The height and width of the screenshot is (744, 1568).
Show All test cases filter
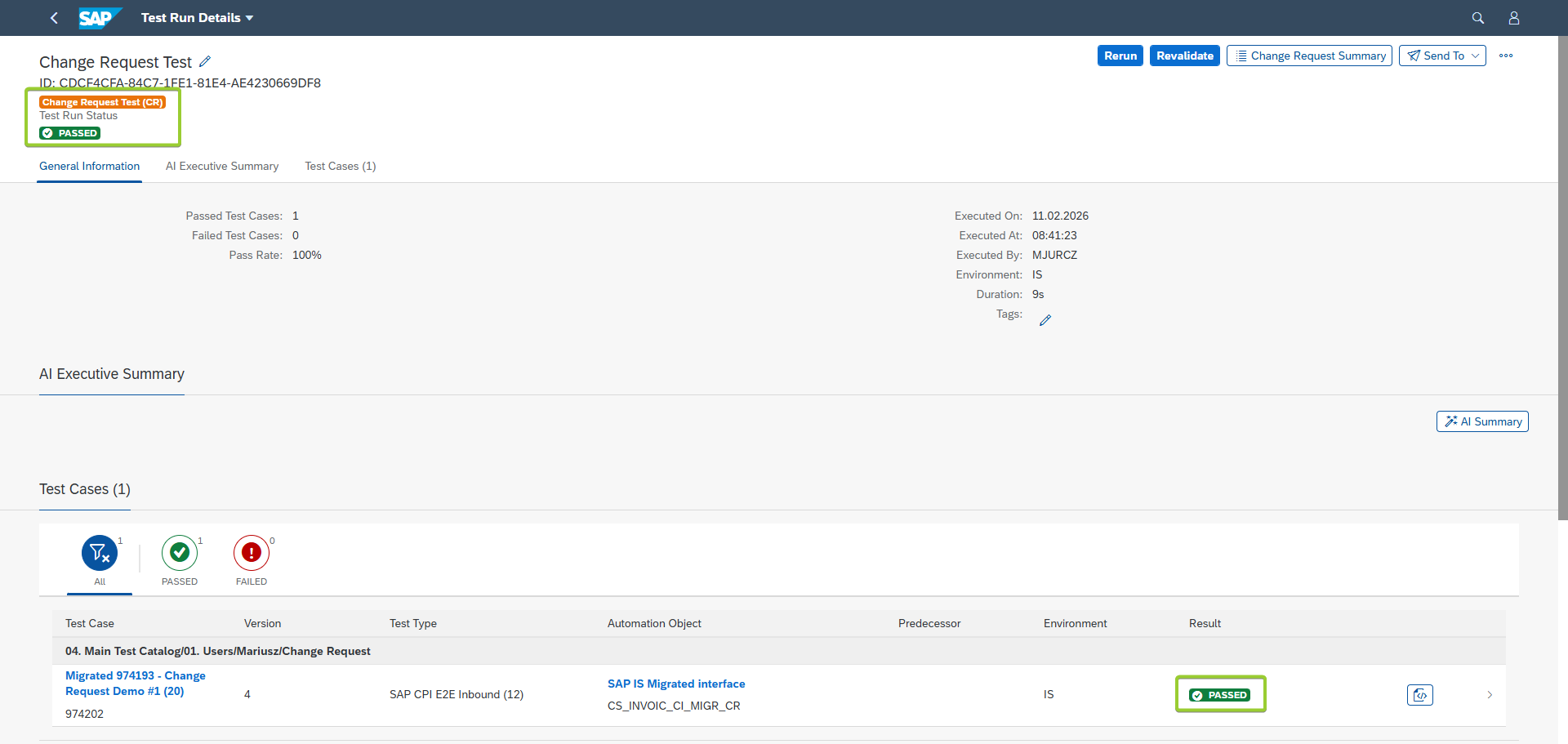point(100,561)
